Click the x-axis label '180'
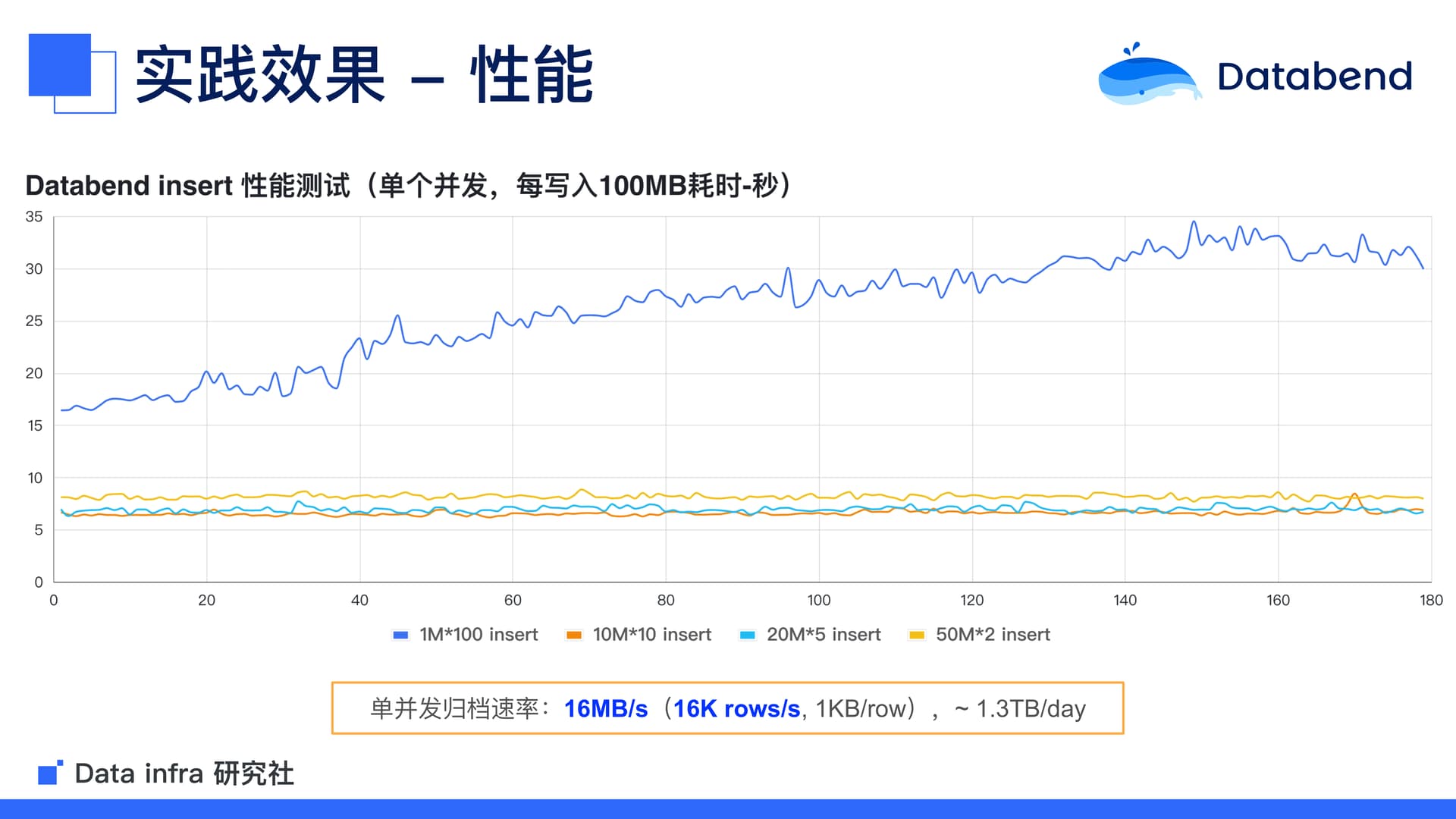The width and height of the screenshot is (1456, 819). pos(1431,601)
